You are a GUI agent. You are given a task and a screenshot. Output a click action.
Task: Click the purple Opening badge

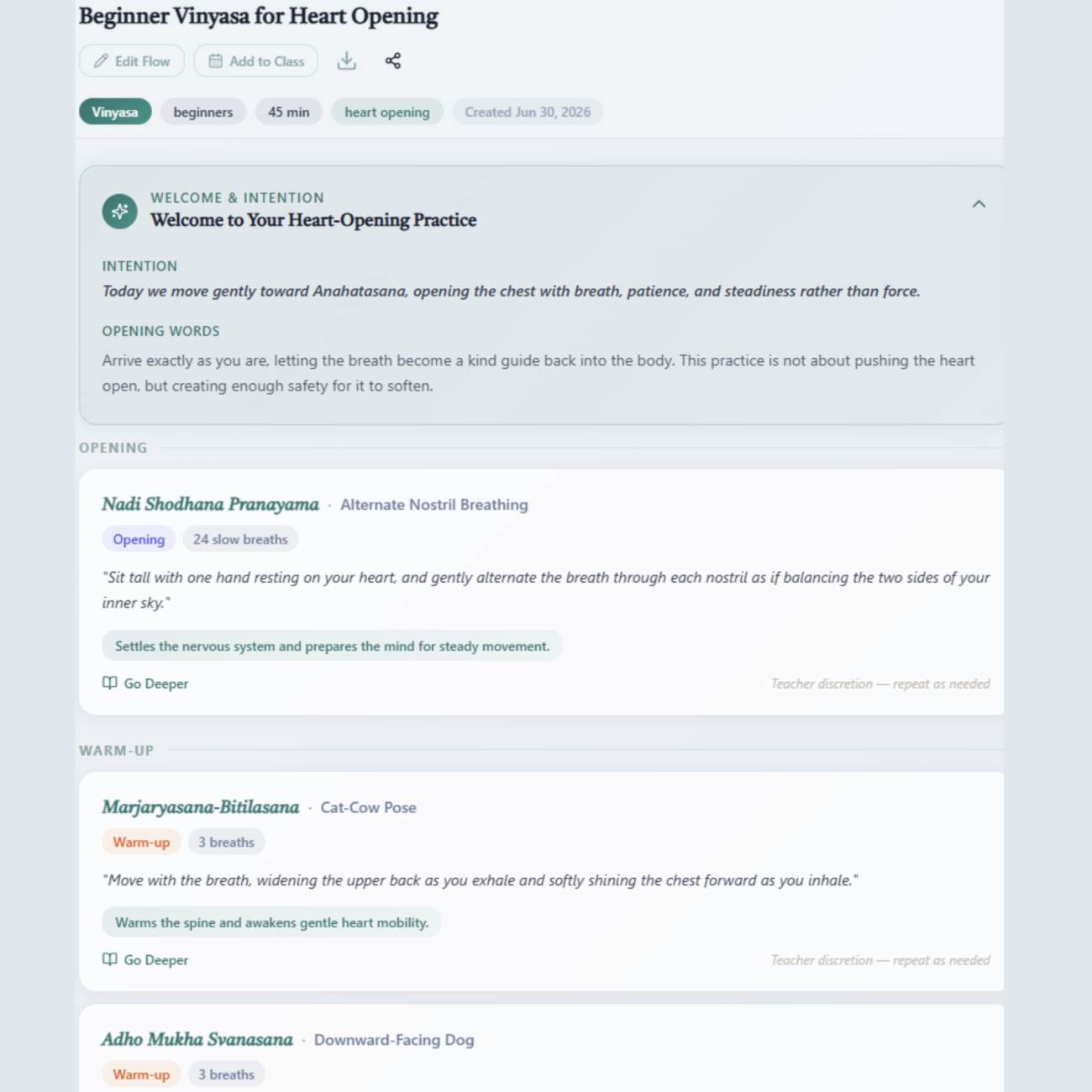(139, 539)
